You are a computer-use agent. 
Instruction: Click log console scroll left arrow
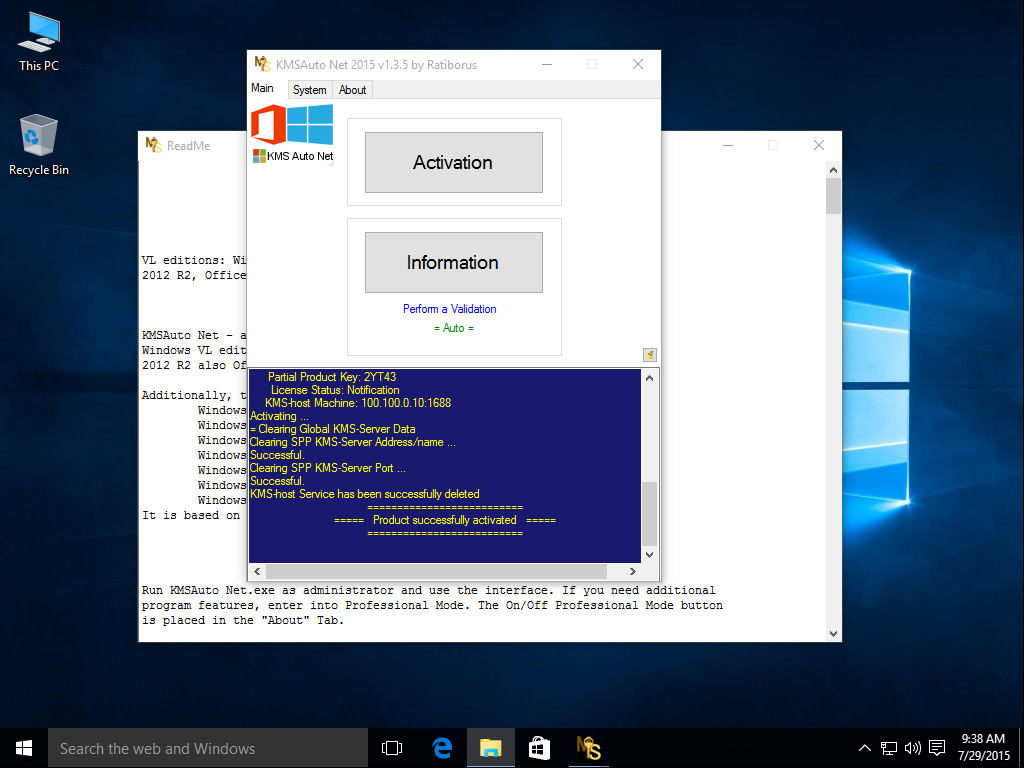coord(257,571)
